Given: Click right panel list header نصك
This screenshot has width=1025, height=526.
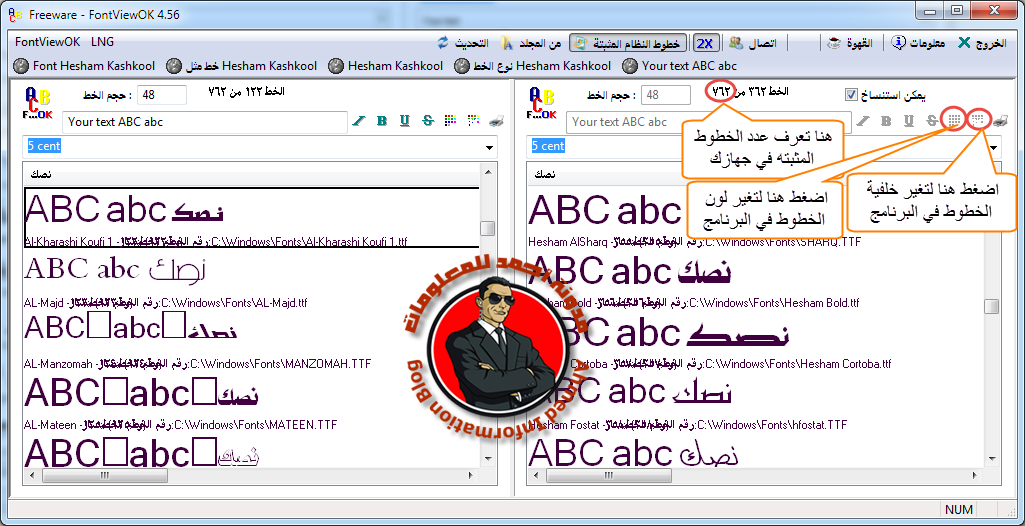Looking at the screenshot, I should pyautogui.click(x=756, y=175).
